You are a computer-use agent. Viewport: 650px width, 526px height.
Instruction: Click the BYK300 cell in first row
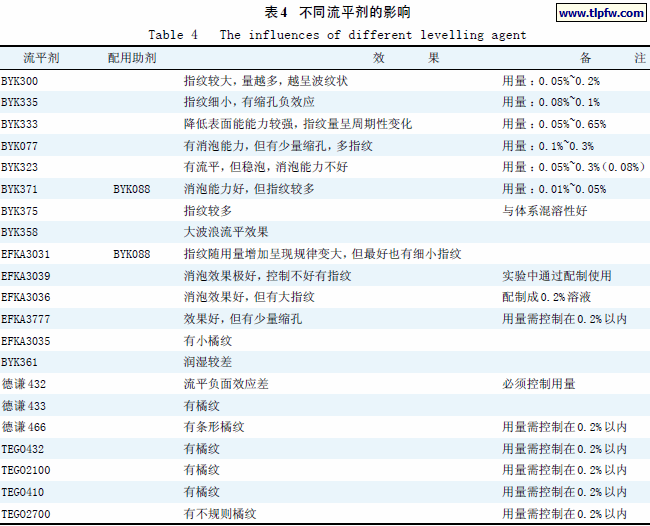[20, 80]
